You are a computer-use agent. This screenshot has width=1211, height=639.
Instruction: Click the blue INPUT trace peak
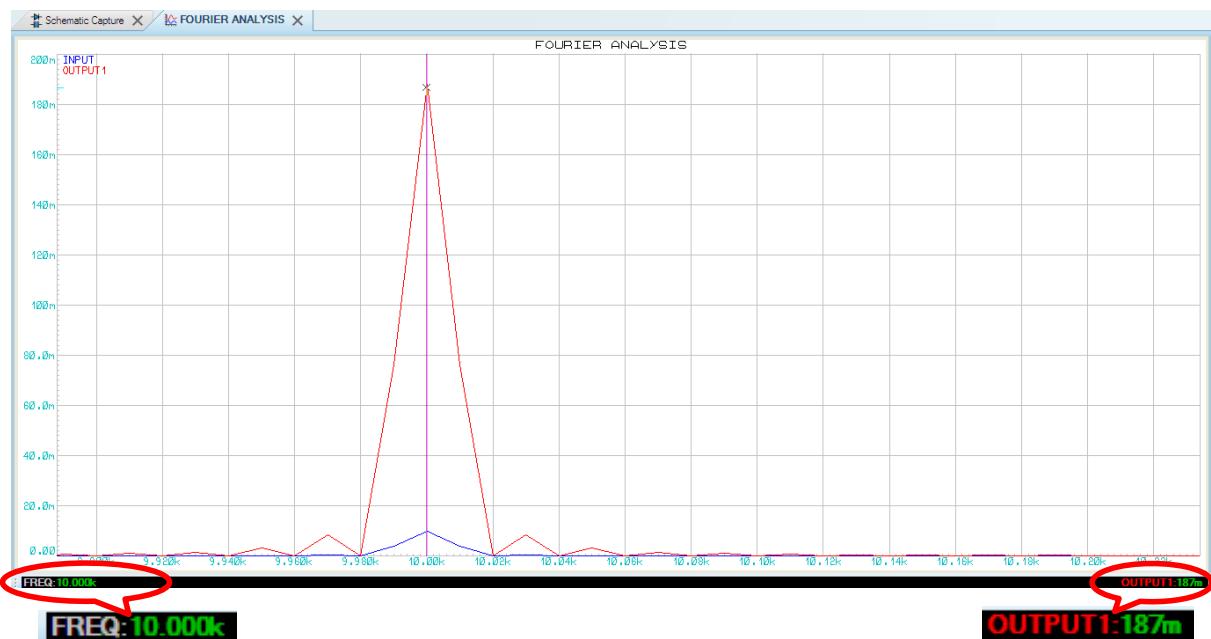point(427,531)
